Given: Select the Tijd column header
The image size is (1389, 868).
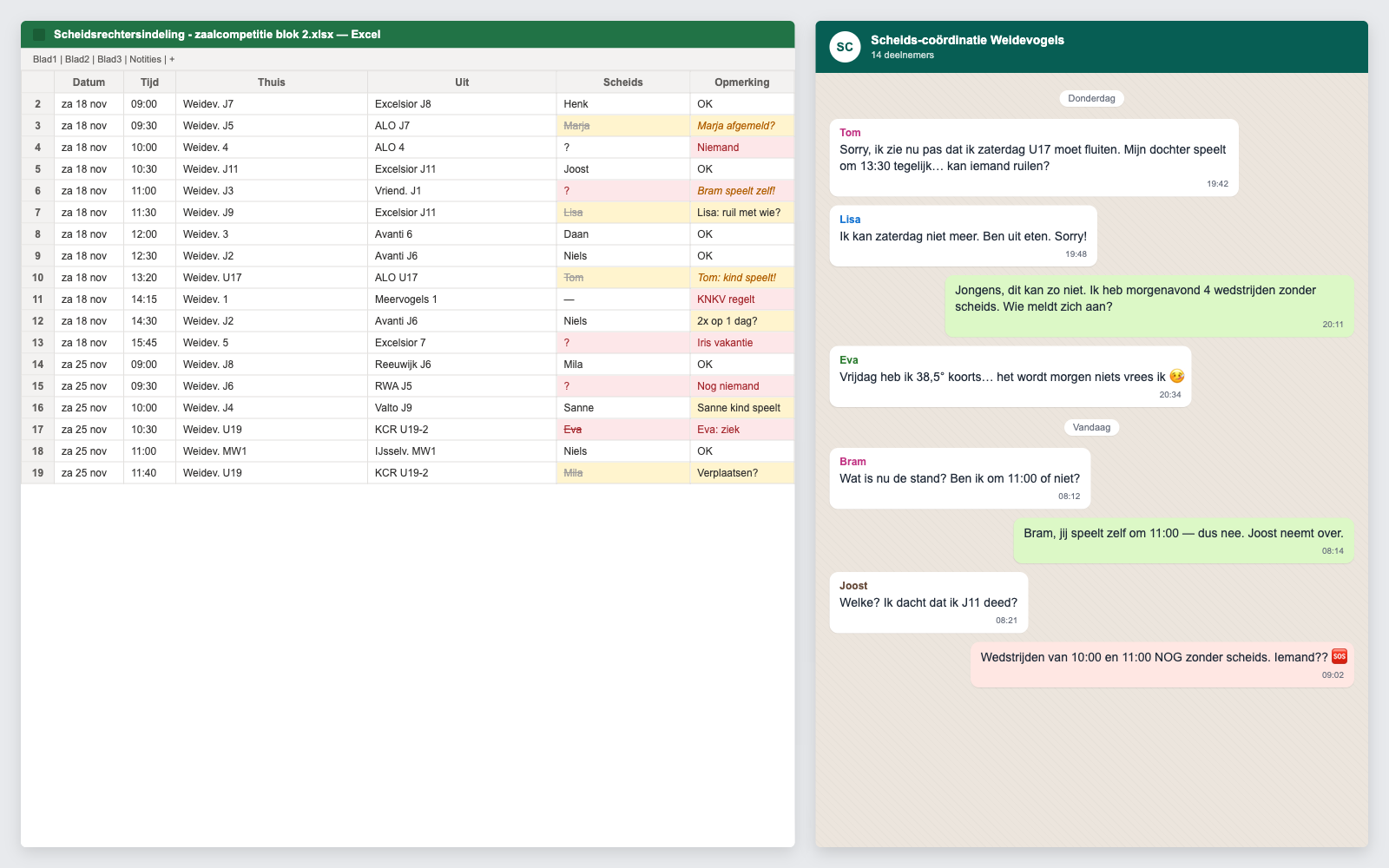Looking at the screenshot, I should (x=149, y=82).
